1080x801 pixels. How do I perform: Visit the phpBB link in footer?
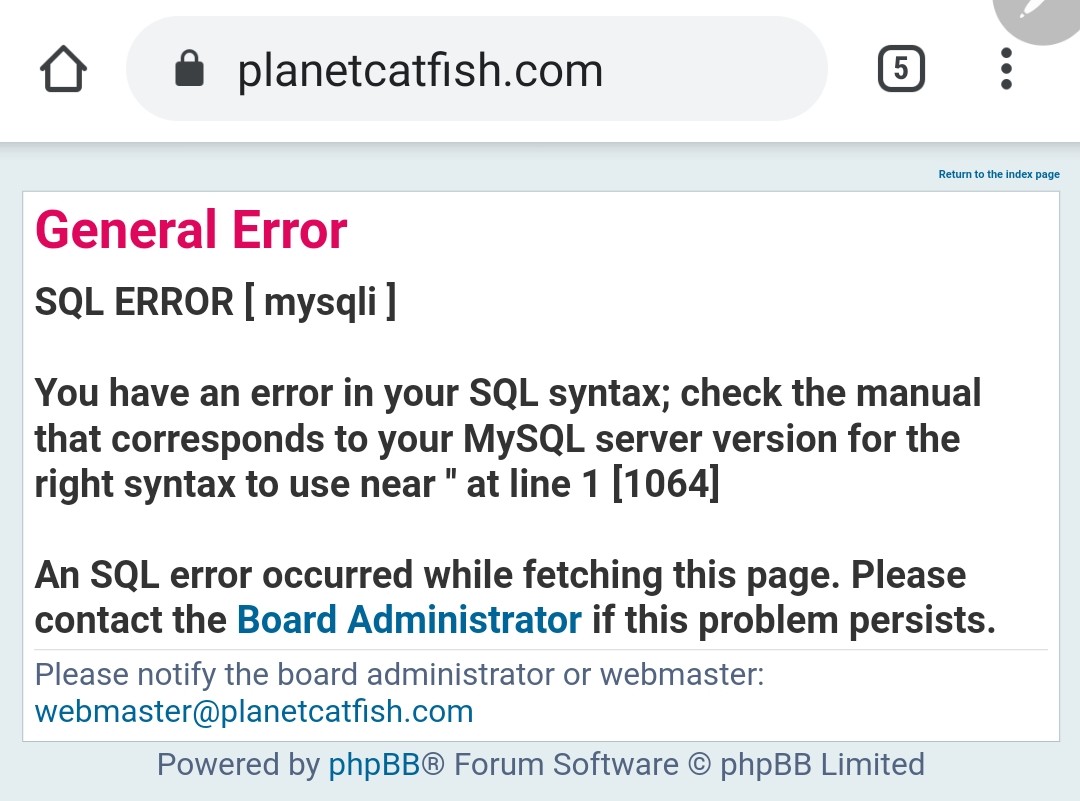pos(374,764)
